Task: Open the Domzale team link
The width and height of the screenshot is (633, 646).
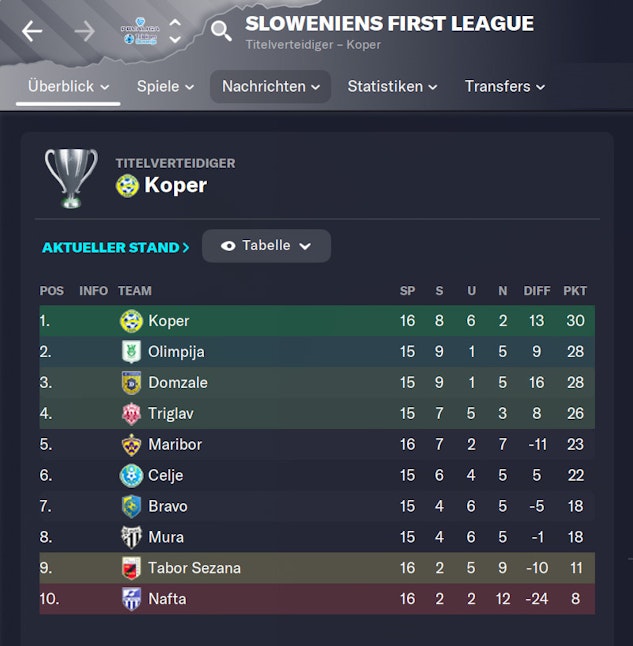Action: pos(178,383)
